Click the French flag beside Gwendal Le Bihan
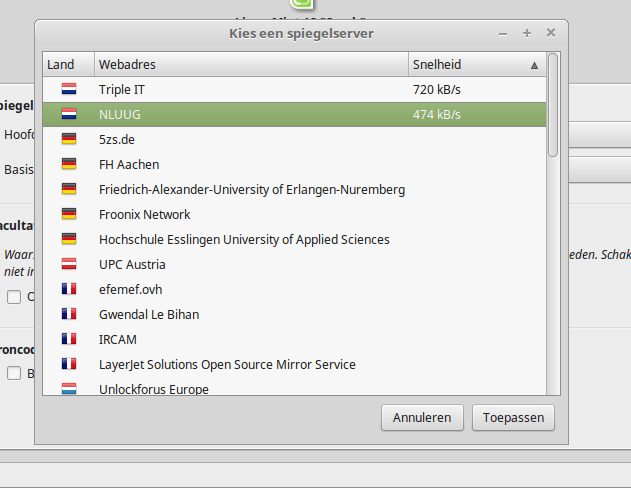631x488 pixels. click(69, 314)
